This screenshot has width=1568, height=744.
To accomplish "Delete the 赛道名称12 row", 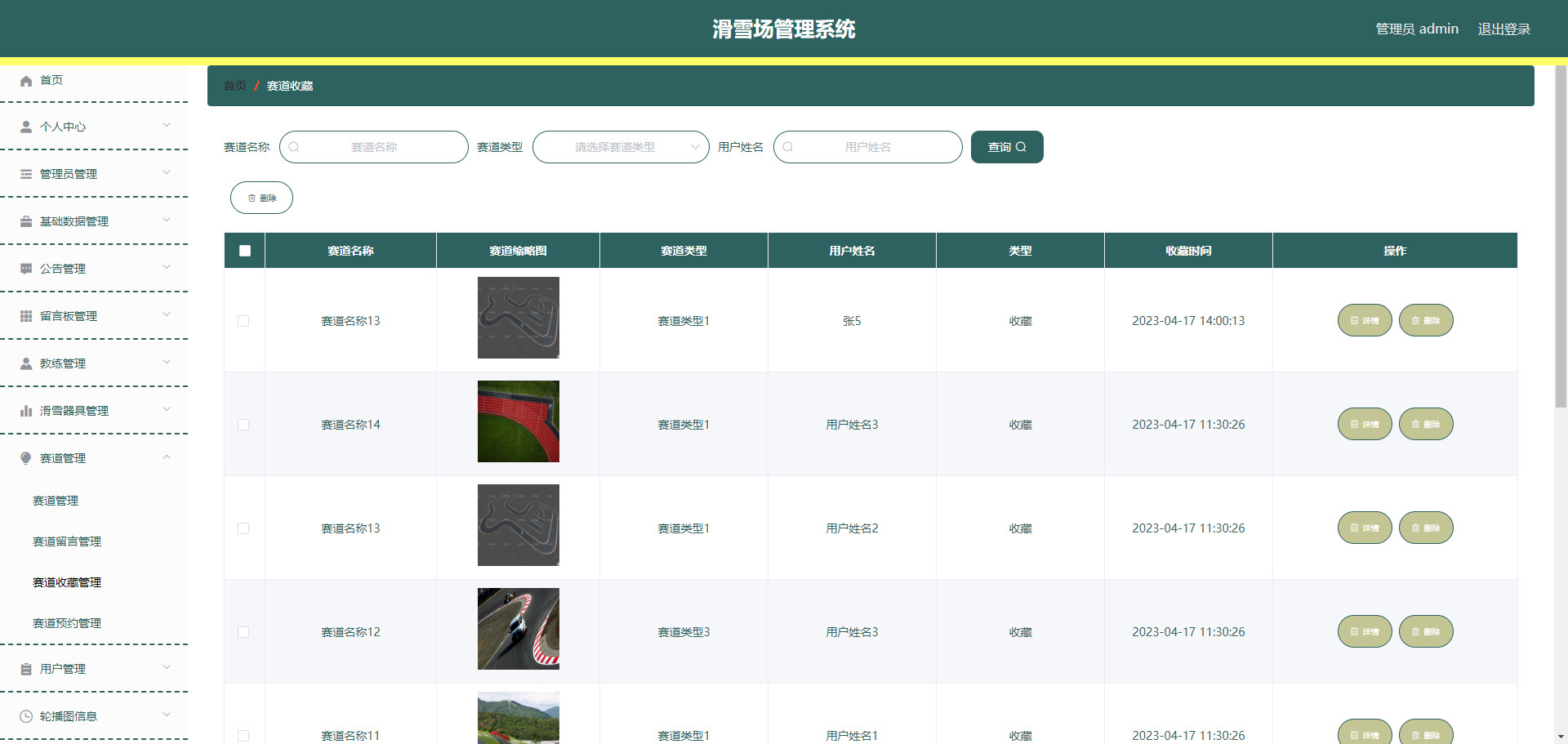I will pos(1426,631).
